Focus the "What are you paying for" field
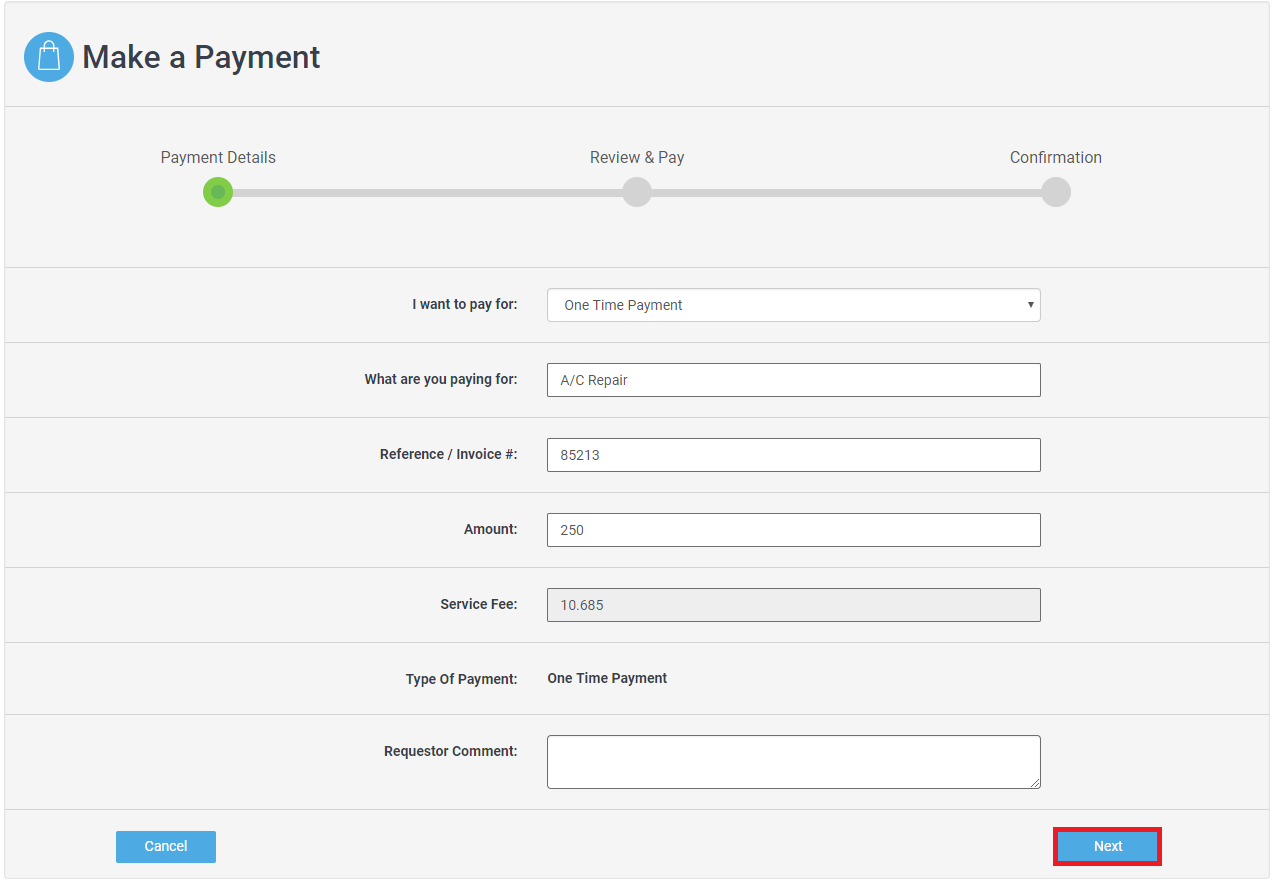Image resolution: width=1272 pixels, height=880 pixels. coord(793,380)
